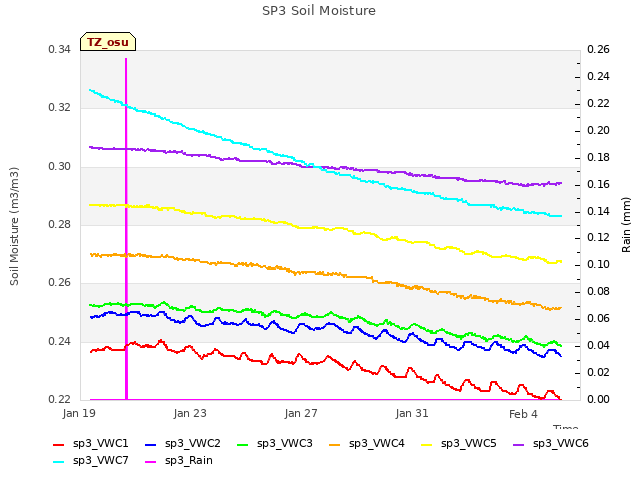Click the 0.26 right axis label
This screenshot has height=480, width=640.
coord(598,50)
